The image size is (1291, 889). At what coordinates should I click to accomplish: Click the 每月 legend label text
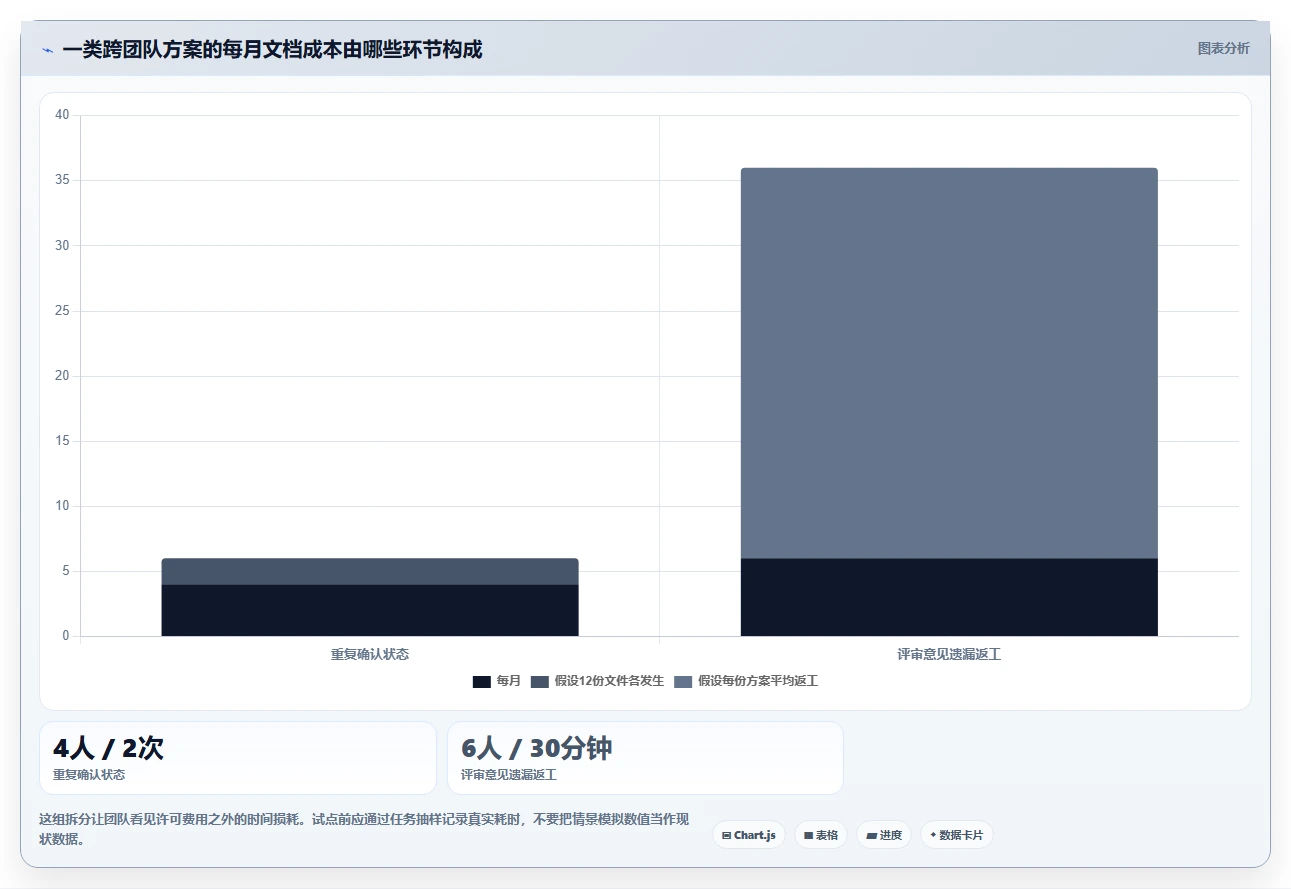coord(509,681)
